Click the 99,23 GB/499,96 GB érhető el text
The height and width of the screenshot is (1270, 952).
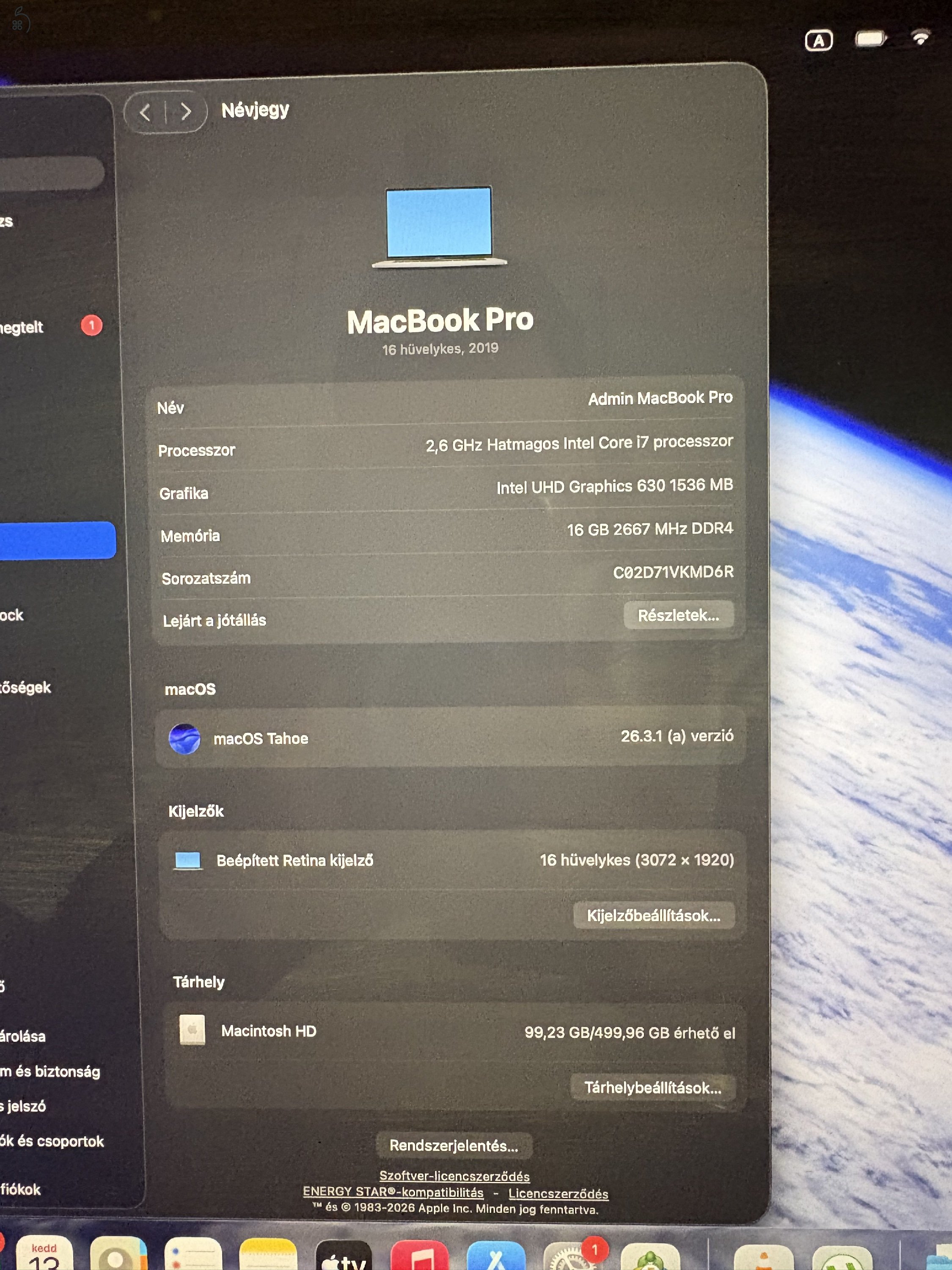[630, 1033]
